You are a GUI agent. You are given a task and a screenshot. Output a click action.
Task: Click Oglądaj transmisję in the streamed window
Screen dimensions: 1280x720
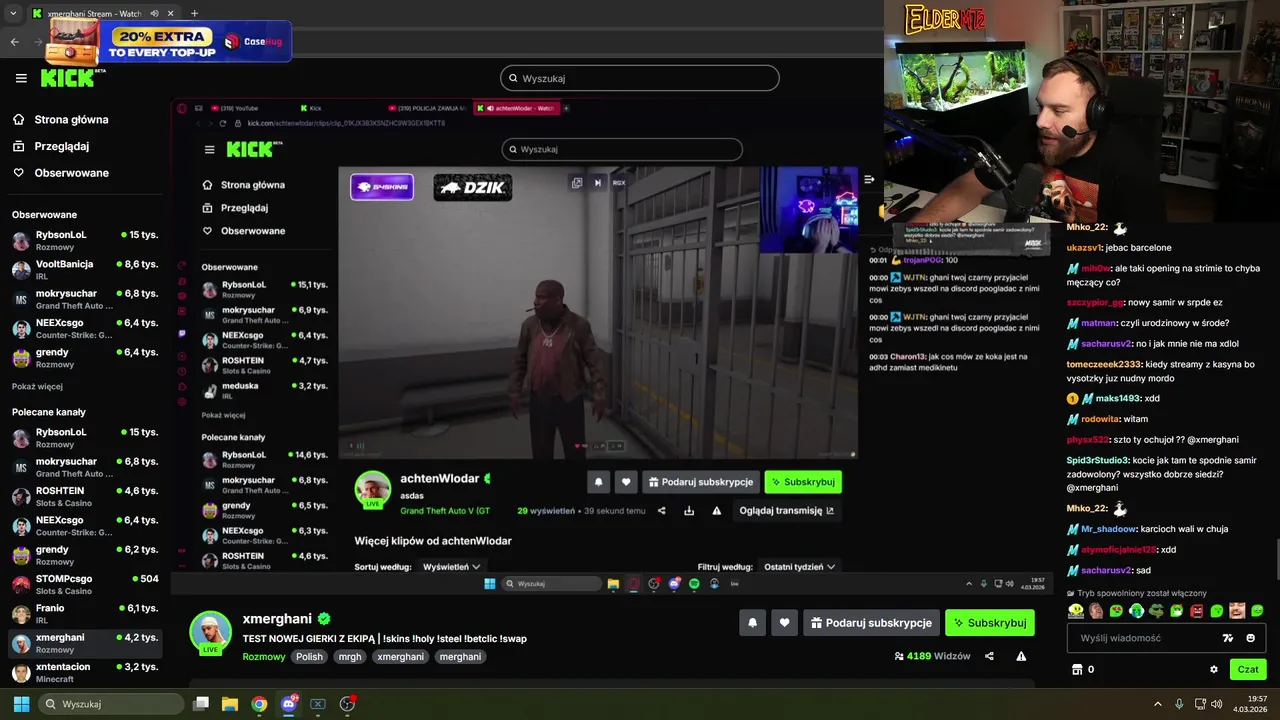pyautogui.click(x=787, y=510)
